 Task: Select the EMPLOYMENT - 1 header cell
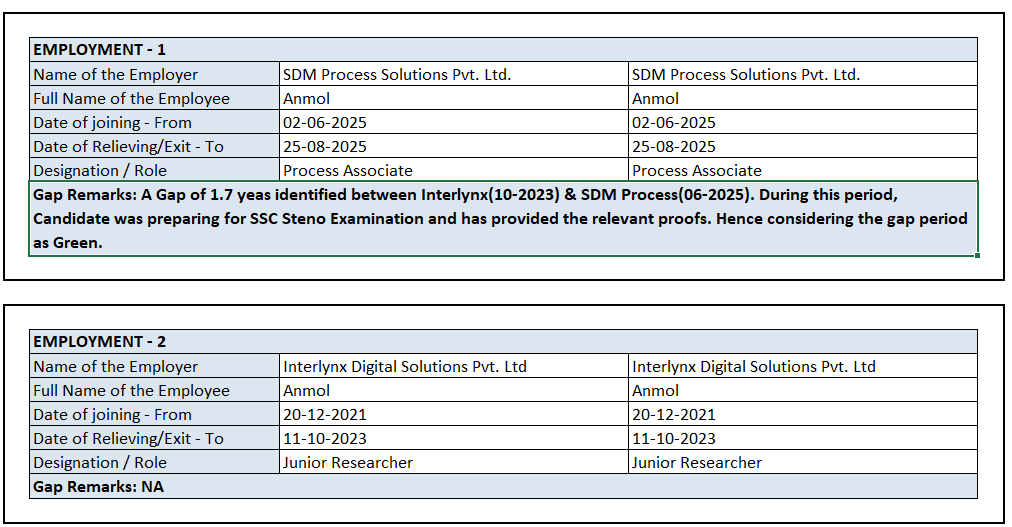click(x=503, y=50)
